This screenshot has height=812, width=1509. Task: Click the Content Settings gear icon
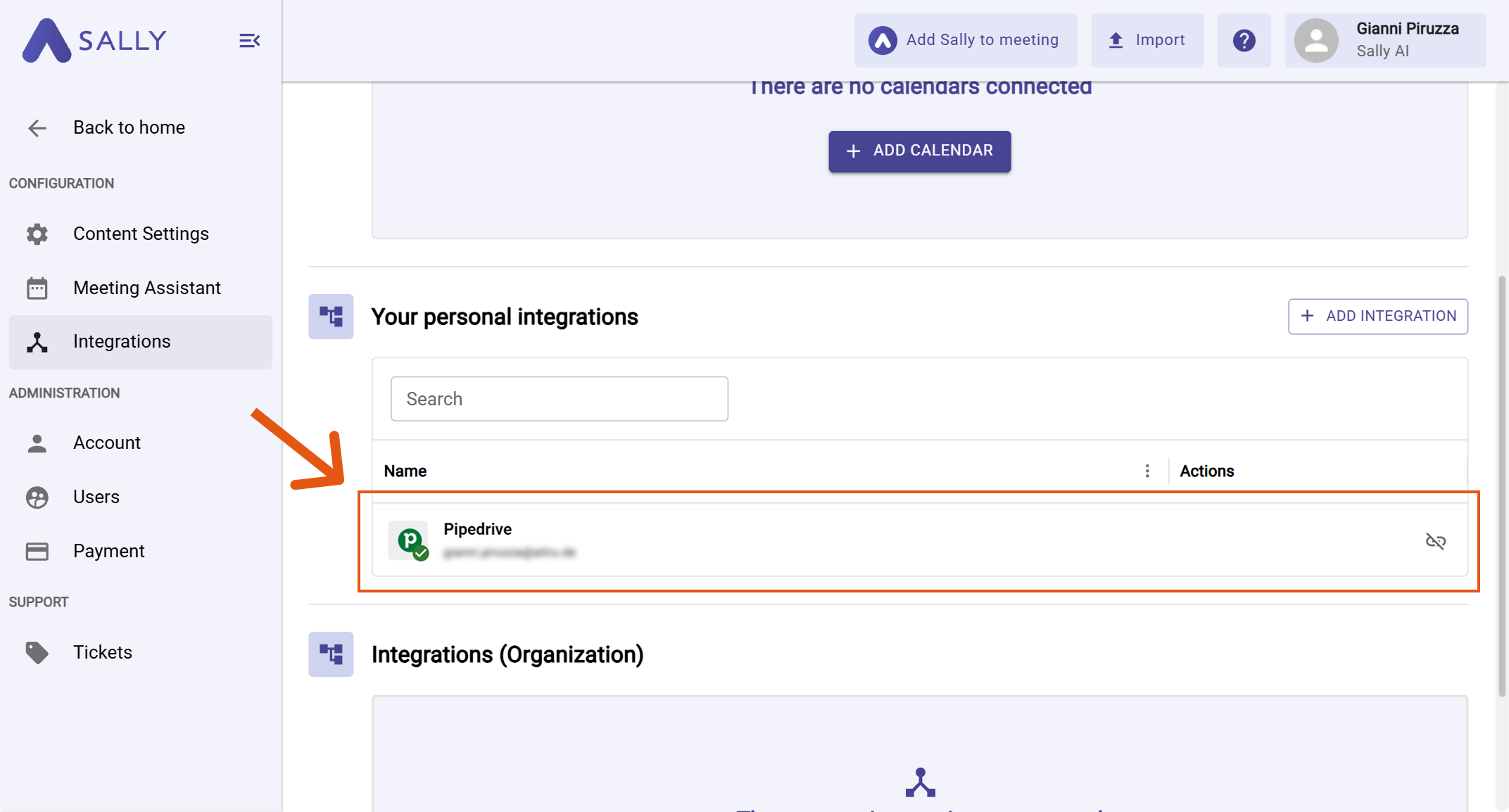click(37, 234)
